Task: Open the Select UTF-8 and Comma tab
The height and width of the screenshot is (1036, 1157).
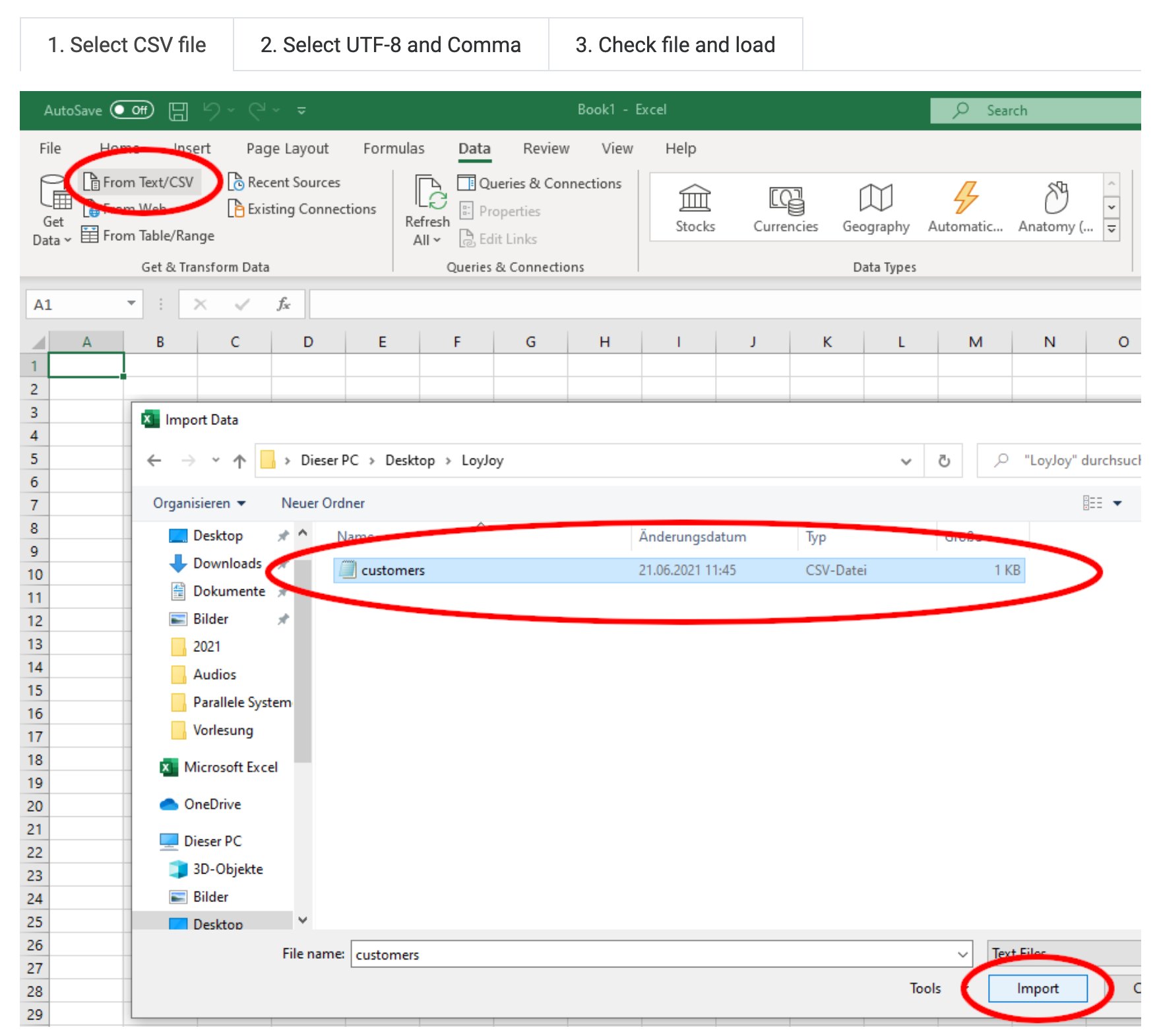Action: click(x=390, y=44)
